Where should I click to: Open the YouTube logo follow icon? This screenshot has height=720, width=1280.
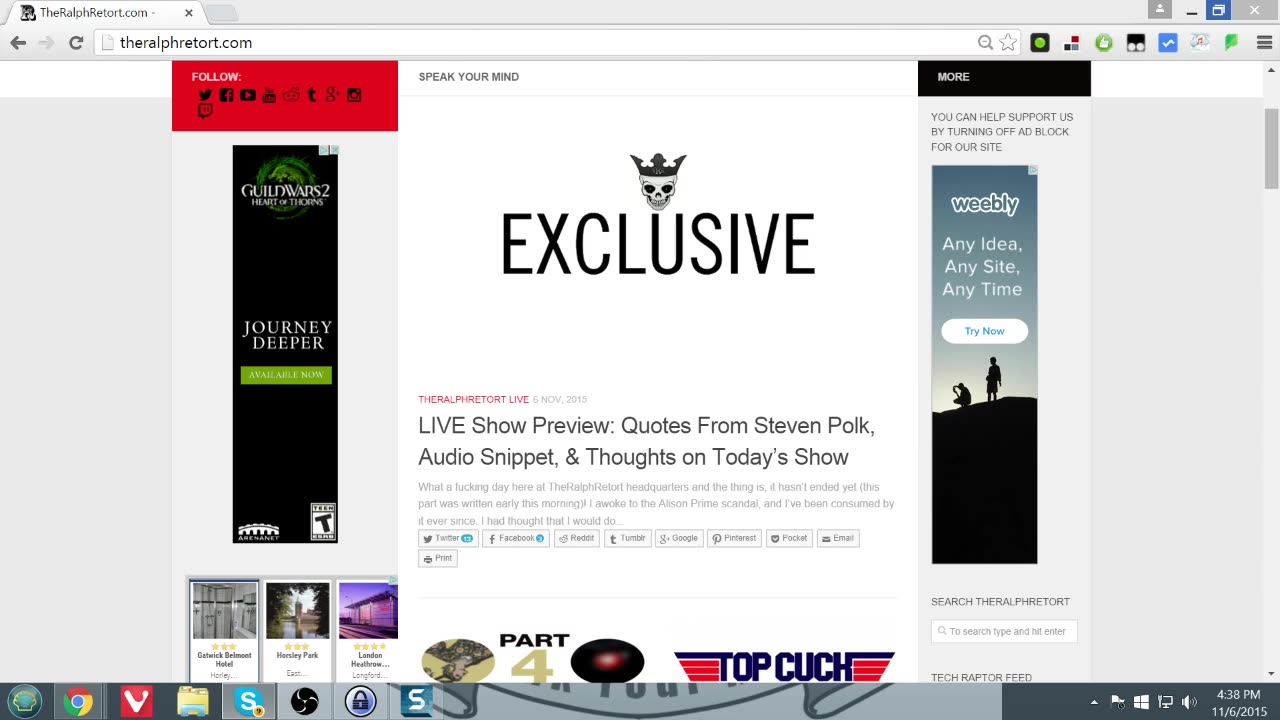269,95
